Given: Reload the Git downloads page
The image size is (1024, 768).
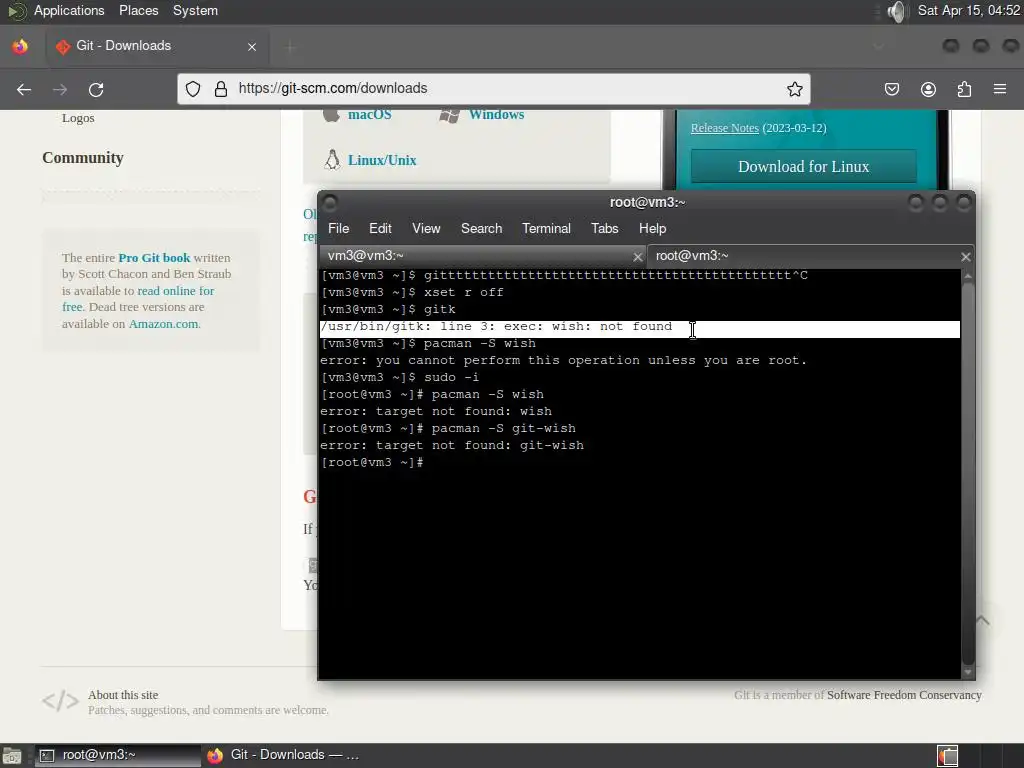Looking at the screenshot, I should [96, 89].
